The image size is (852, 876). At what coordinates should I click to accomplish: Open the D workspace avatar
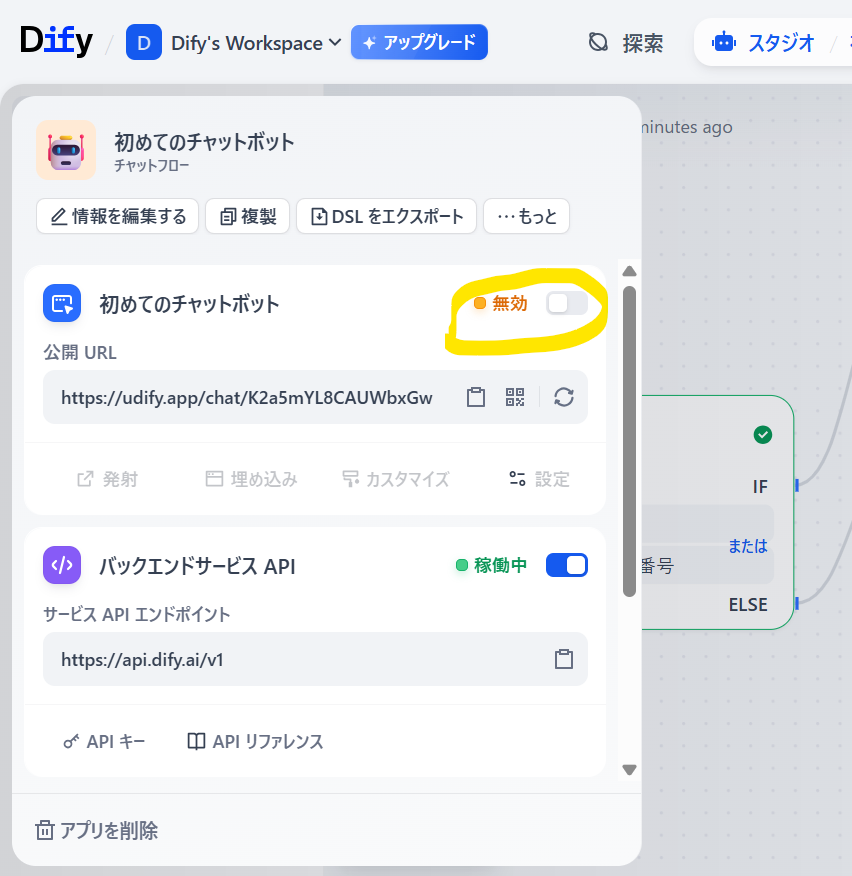pyautogui.click(x=144, y=42)
